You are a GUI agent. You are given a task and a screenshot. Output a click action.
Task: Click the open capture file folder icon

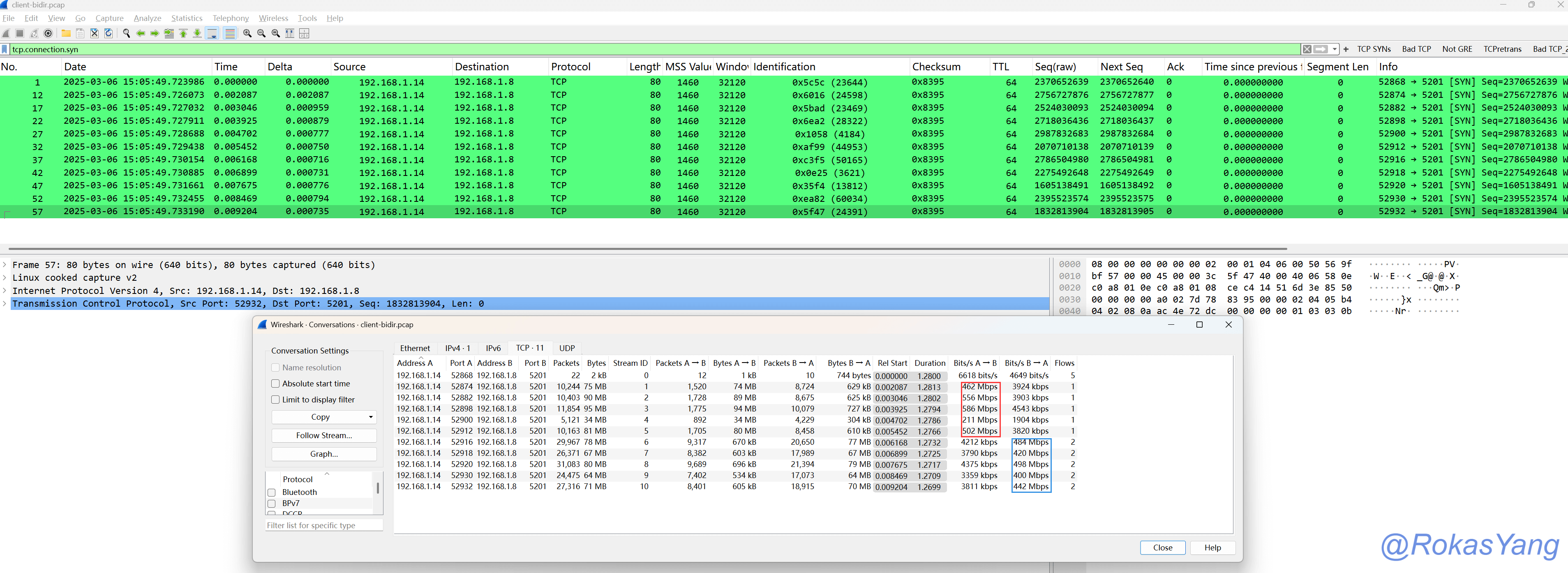coord(66,33)
